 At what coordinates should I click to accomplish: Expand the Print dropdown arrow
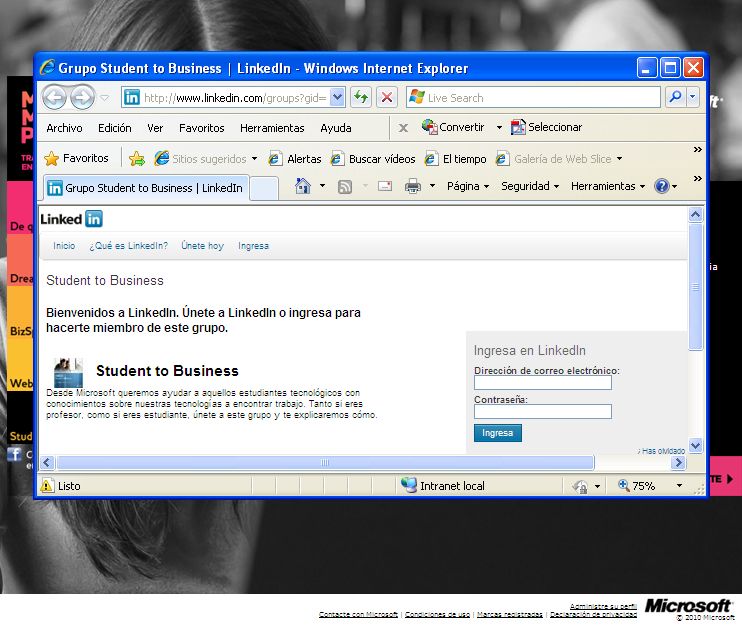(432, 186)
